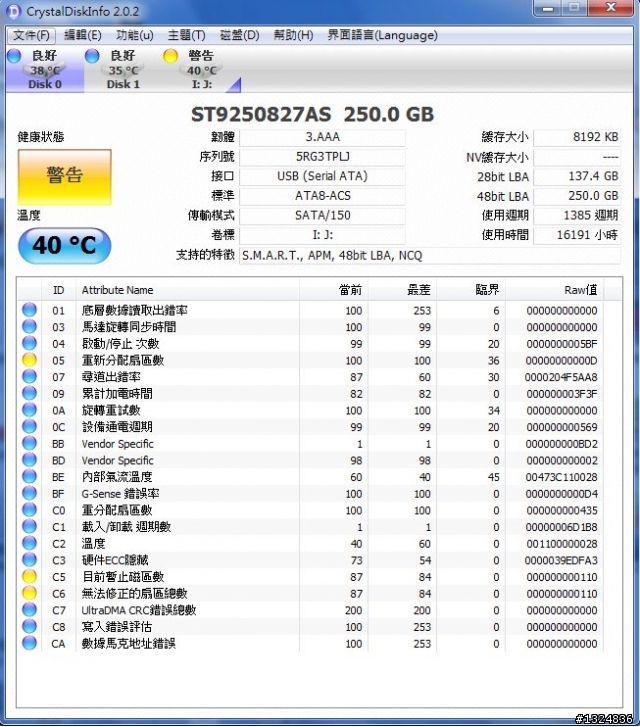Click the blue status icon for attribute 07
The width and height of the screenshot is (640, 727).
(x=29, y=376)
